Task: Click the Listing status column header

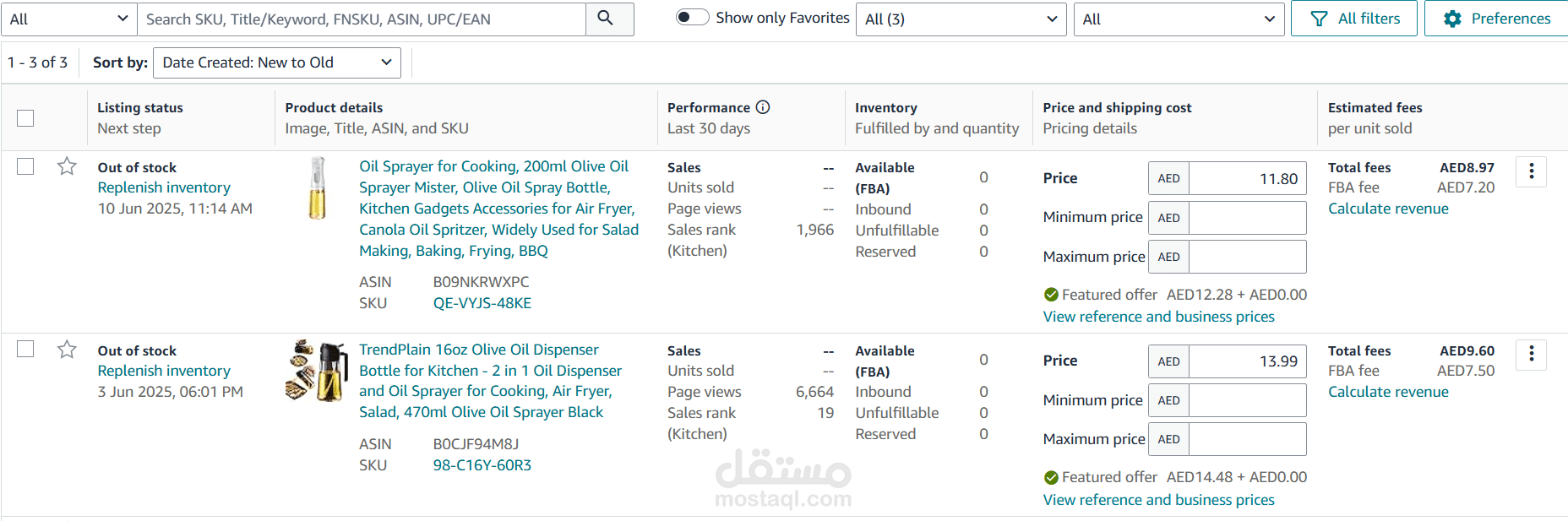Action: [140, 107]
